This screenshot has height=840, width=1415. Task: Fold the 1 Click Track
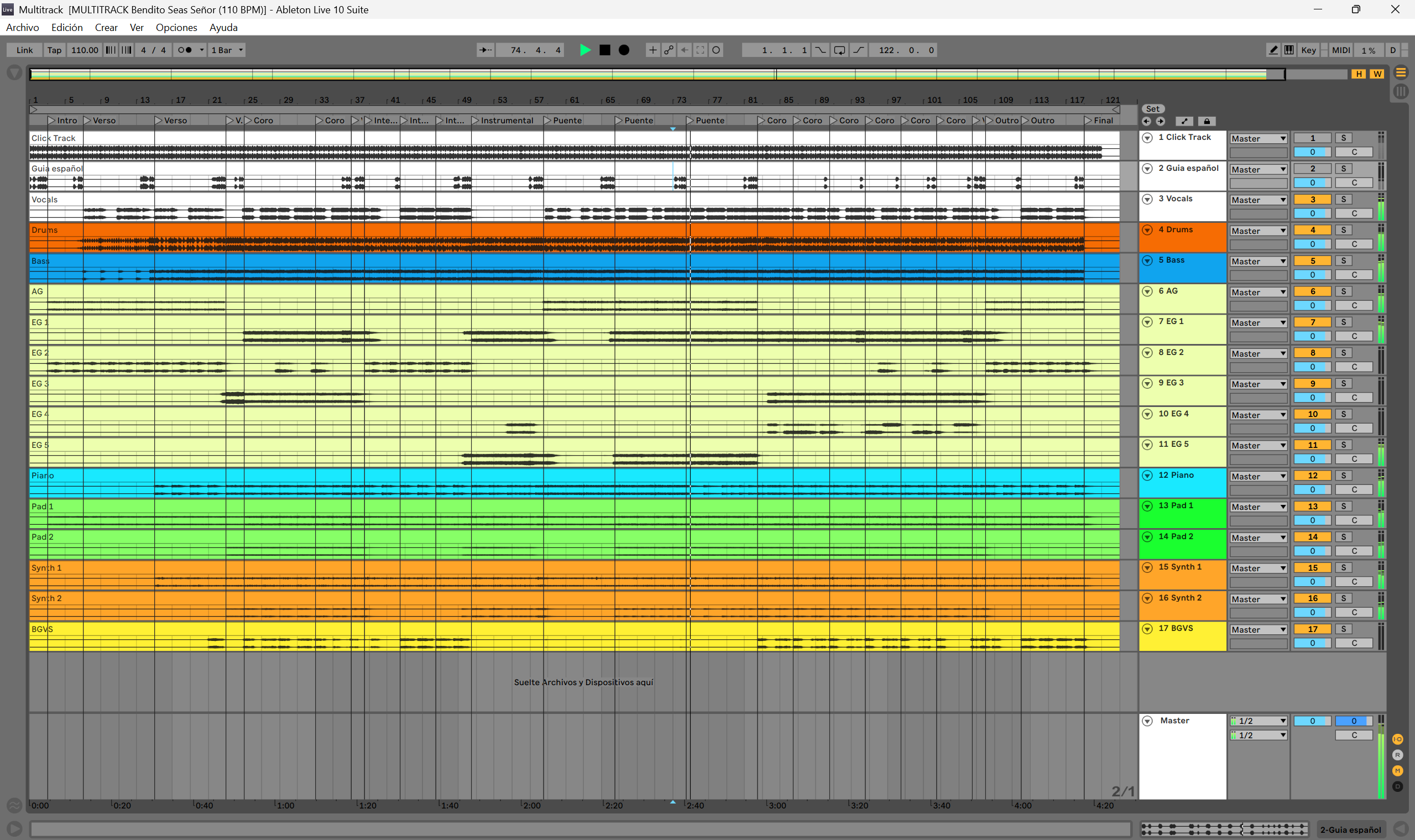1147,138
